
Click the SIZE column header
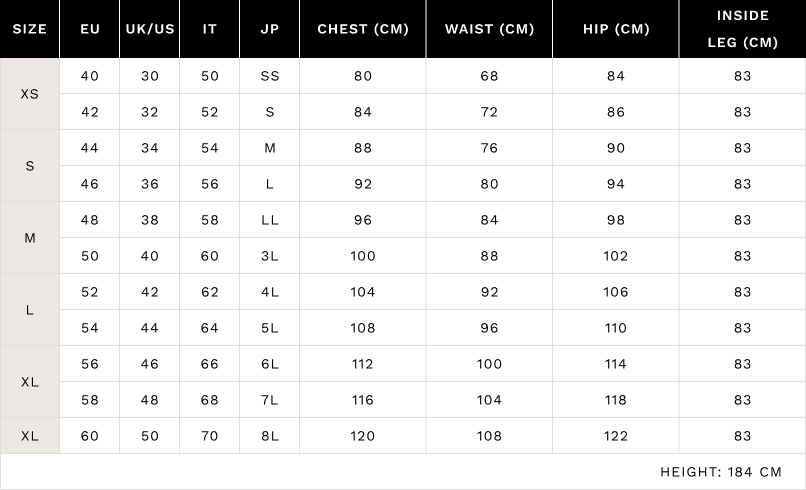(30, 29)
